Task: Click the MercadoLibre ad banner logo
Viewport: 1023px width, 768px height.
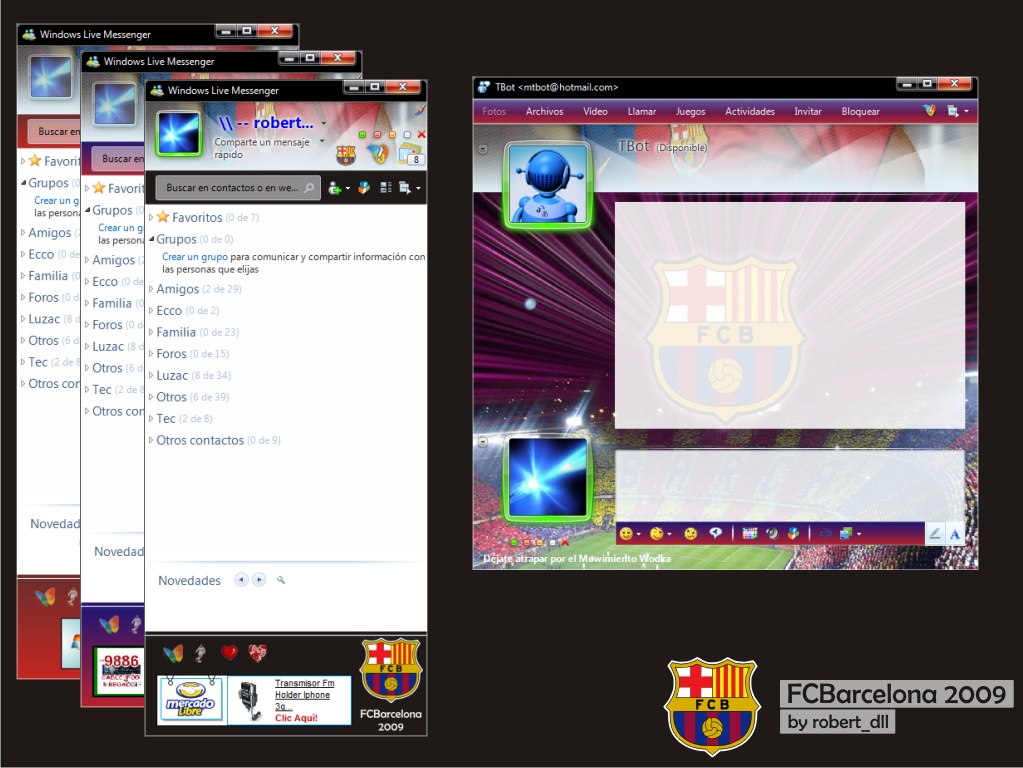Action: tap(192, 700)
